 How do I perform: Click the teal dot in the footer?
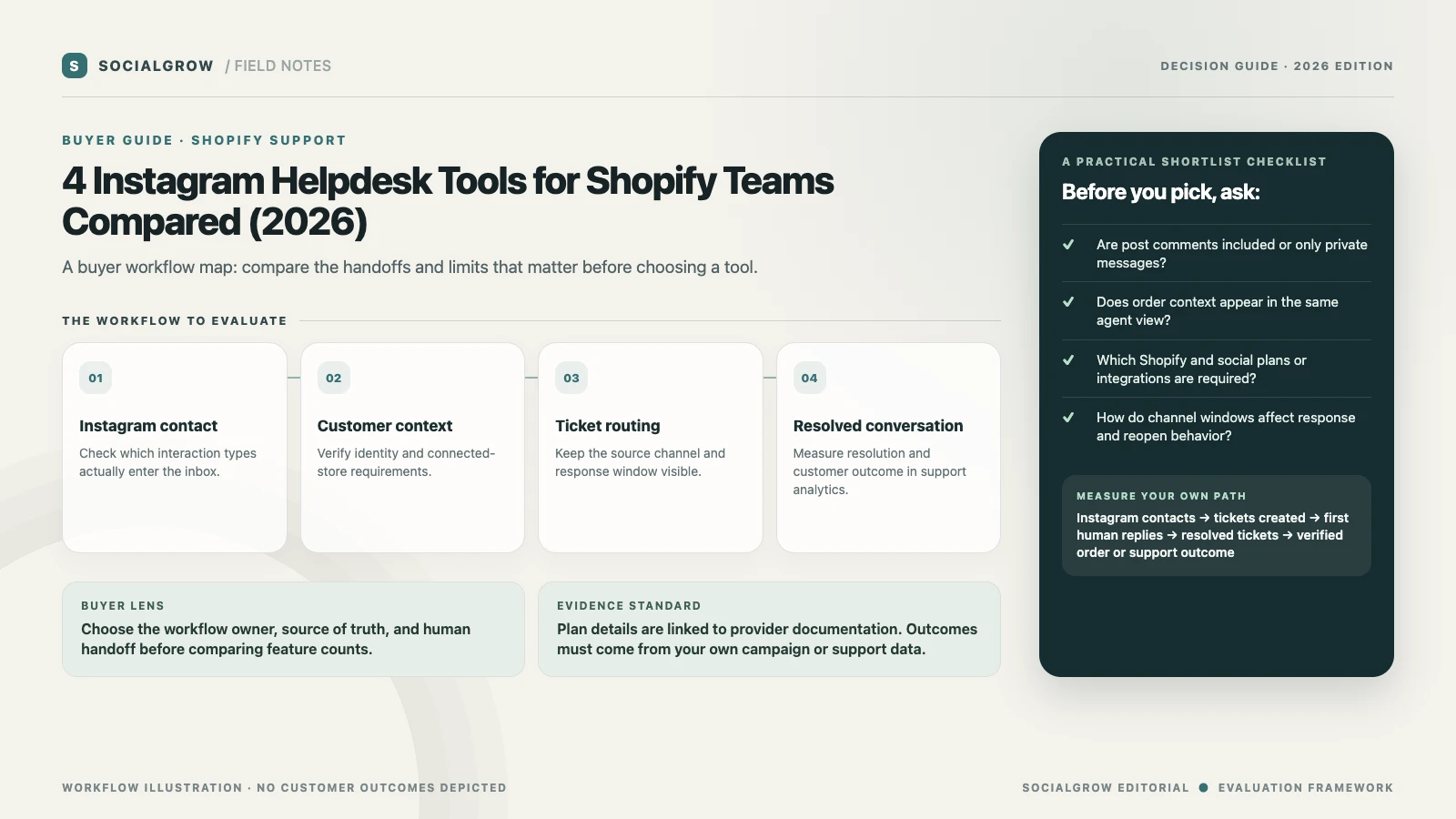tap(1204, 788)
